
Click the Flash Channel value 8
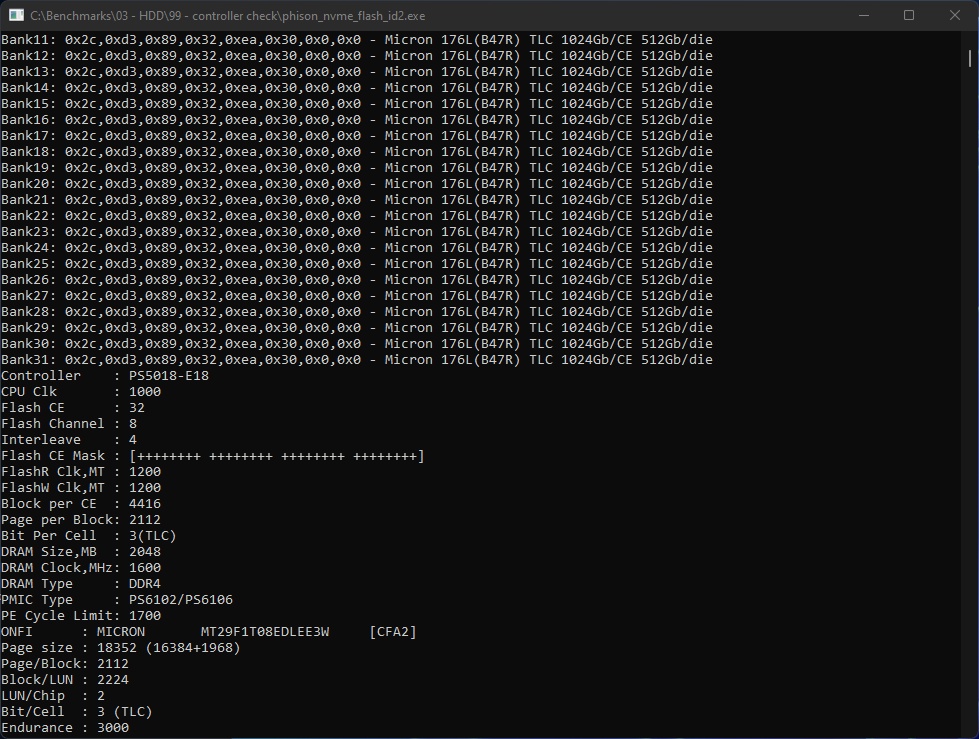(133, 424)
